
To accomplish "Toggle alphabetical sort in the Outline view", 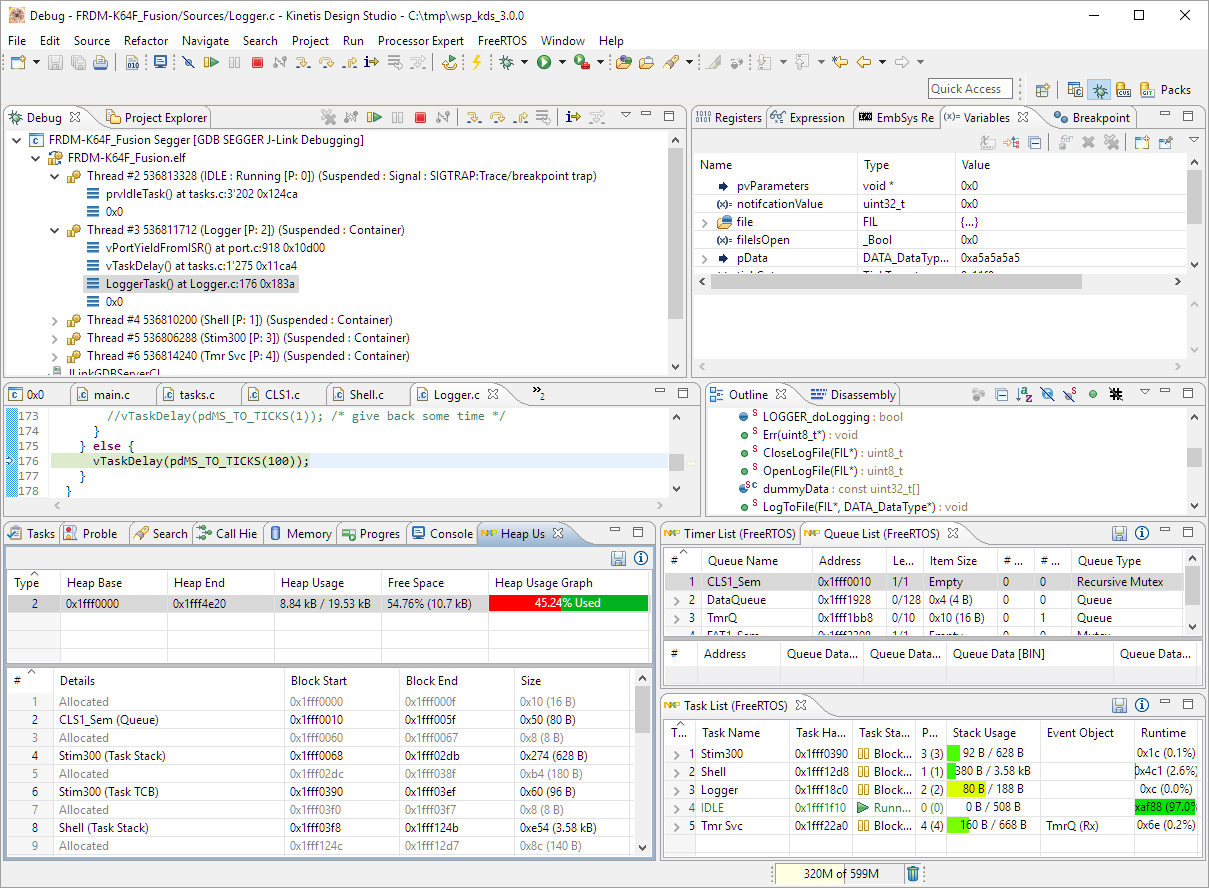I will pyautogui.click(x=1024, y=394).
